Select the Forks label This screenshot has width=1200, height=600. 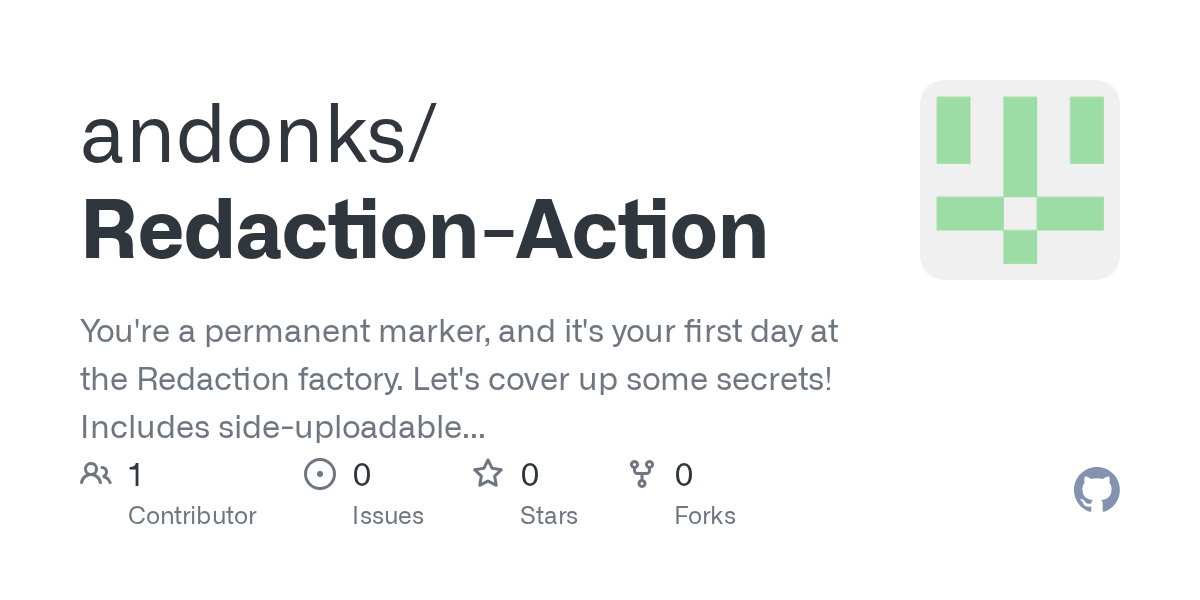705,516
